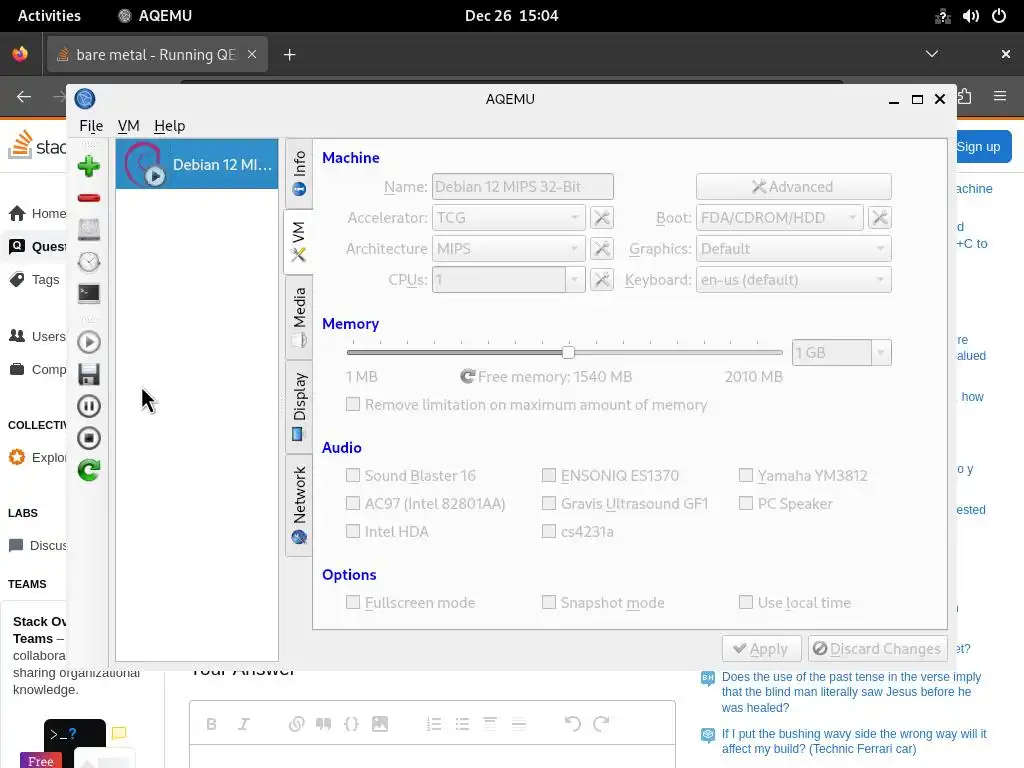Enable Yamaha YM3812 checkbox
This screenshot has height=768, width=1024.
click(746, 475)
